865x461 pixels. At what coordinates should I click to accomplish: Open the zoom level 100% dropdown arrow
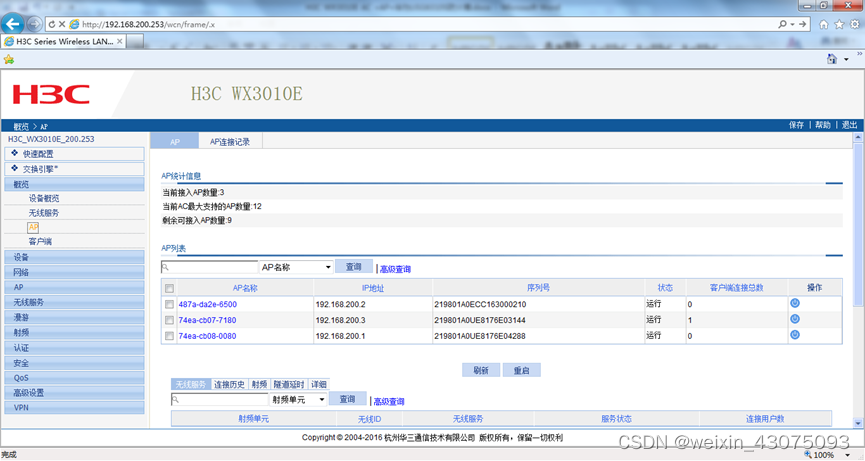tap(847, 455)
